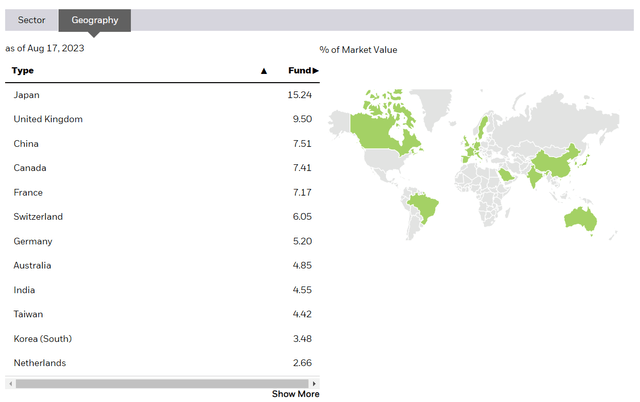Click the 7.17 fund value
The image size is (640, 402).
click(x=302, y=192)
